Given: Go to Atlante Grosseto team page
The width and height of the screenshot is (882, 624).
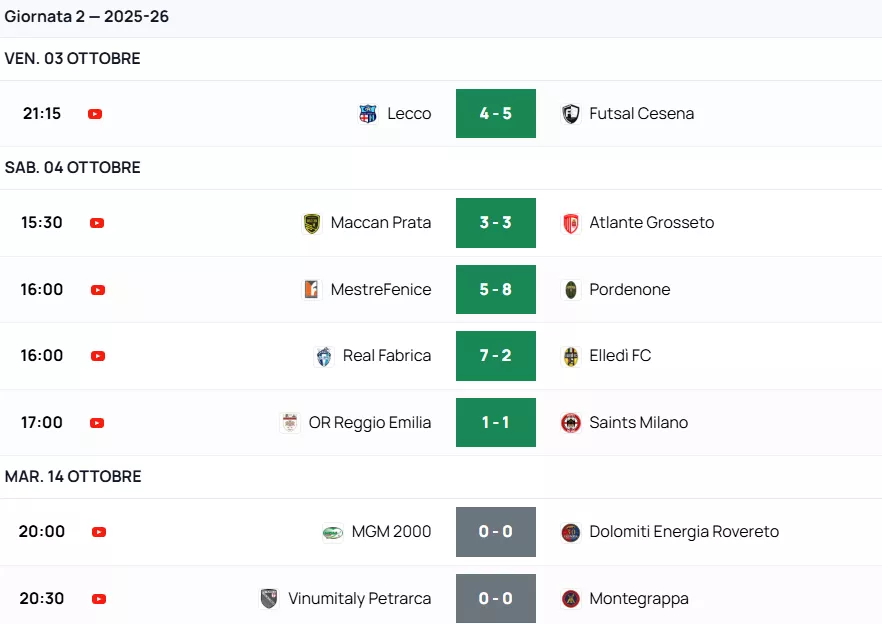Looking at the screenshot, I should (652, 223).
